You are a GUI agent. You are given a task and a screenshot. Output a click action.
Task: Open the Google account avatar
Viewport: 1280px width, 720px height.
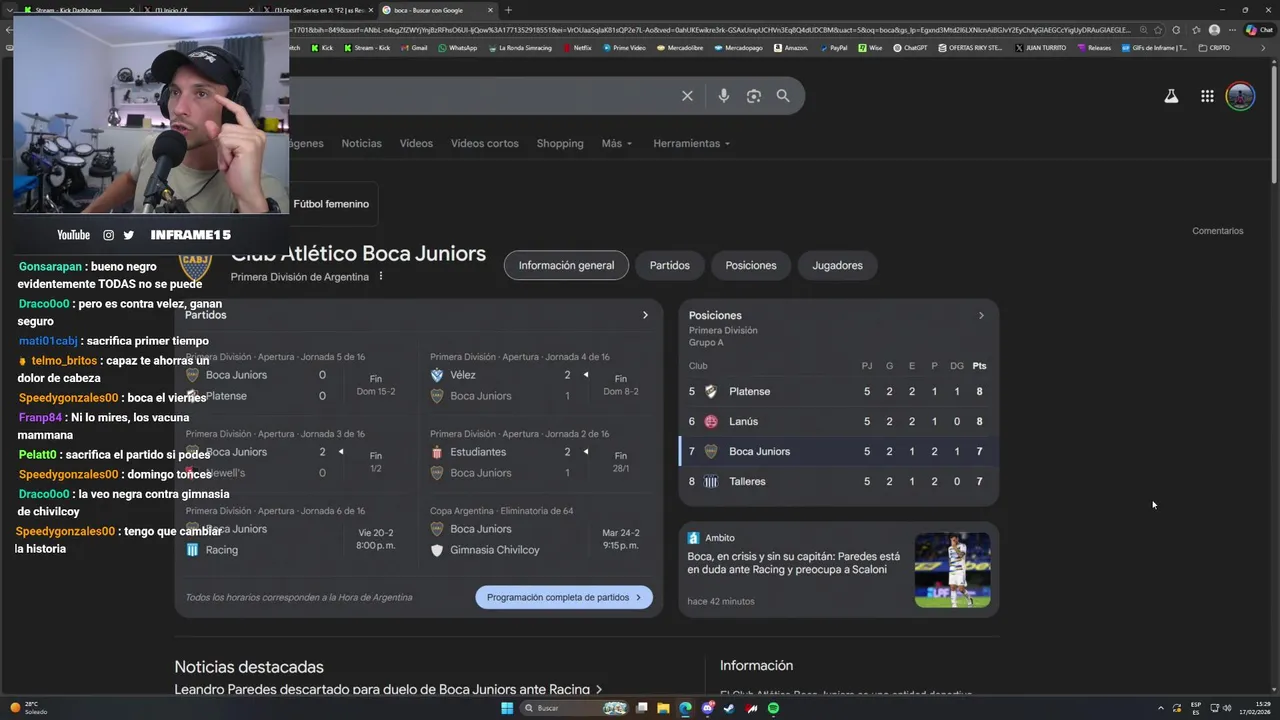pos(1240,96)
